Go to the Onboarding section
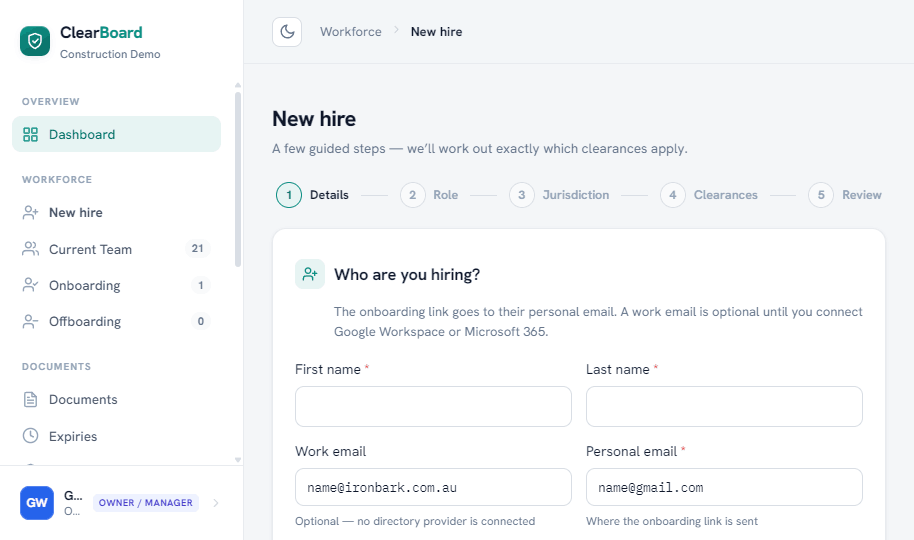The height and width of the screenshot is (540, 914). pos(117,285)
